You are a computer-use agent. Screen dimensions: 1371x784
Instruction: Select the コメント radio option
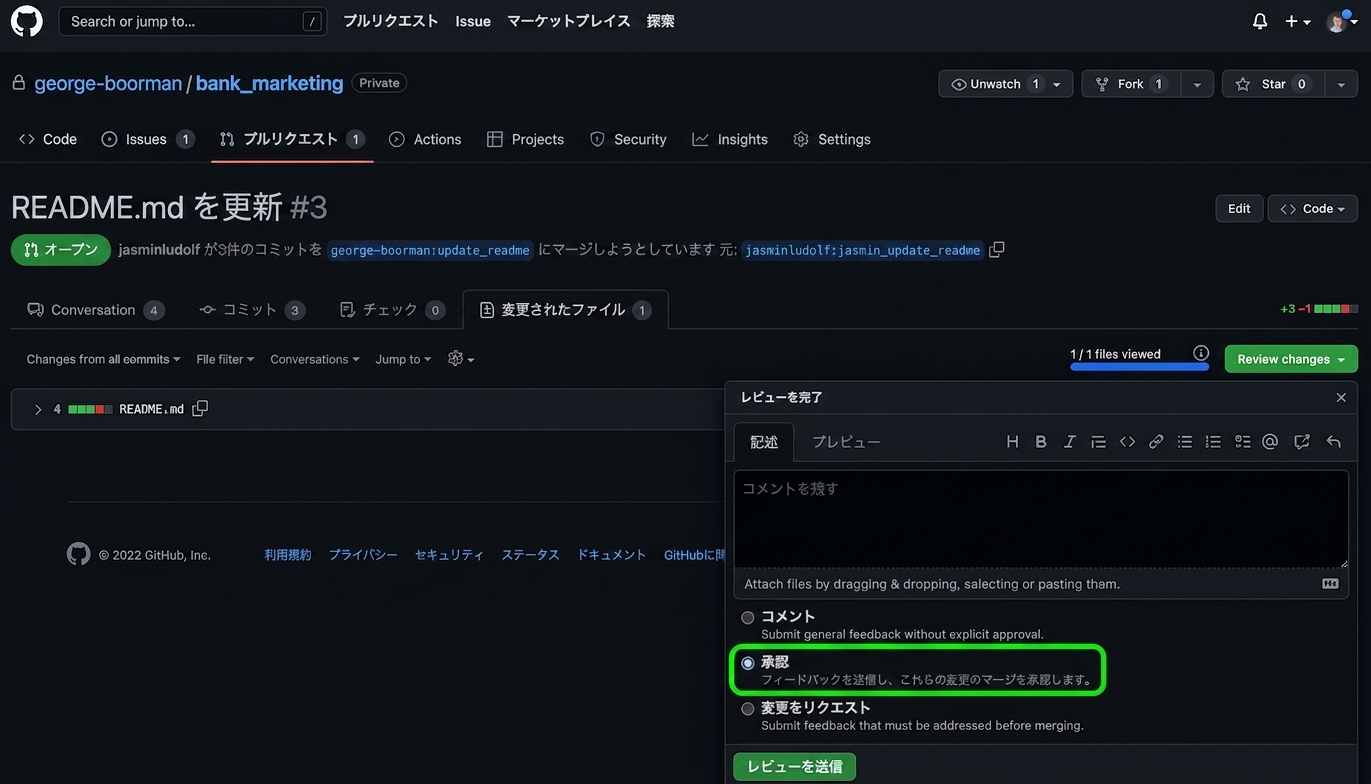(748, 618)
